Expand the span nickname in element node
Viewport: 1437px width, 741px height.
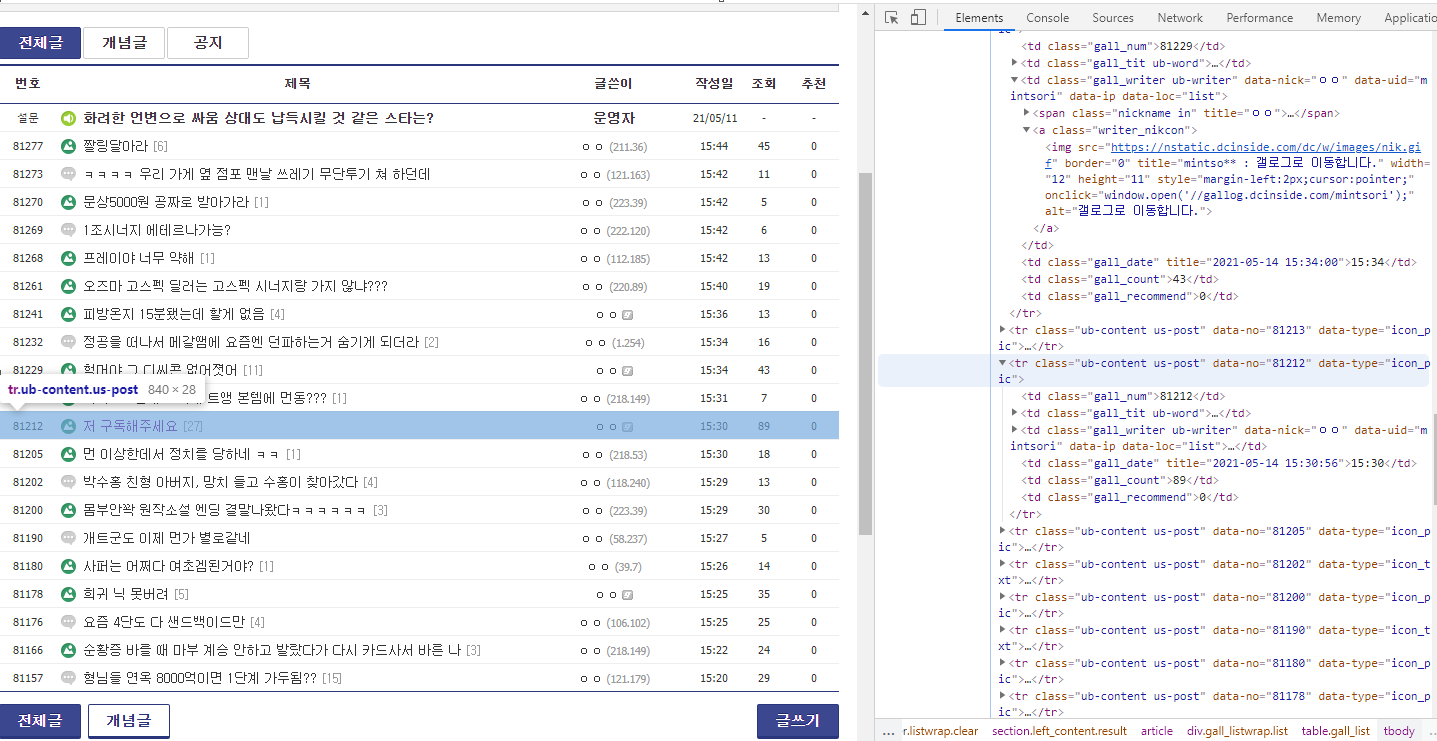coord(1026,113)
